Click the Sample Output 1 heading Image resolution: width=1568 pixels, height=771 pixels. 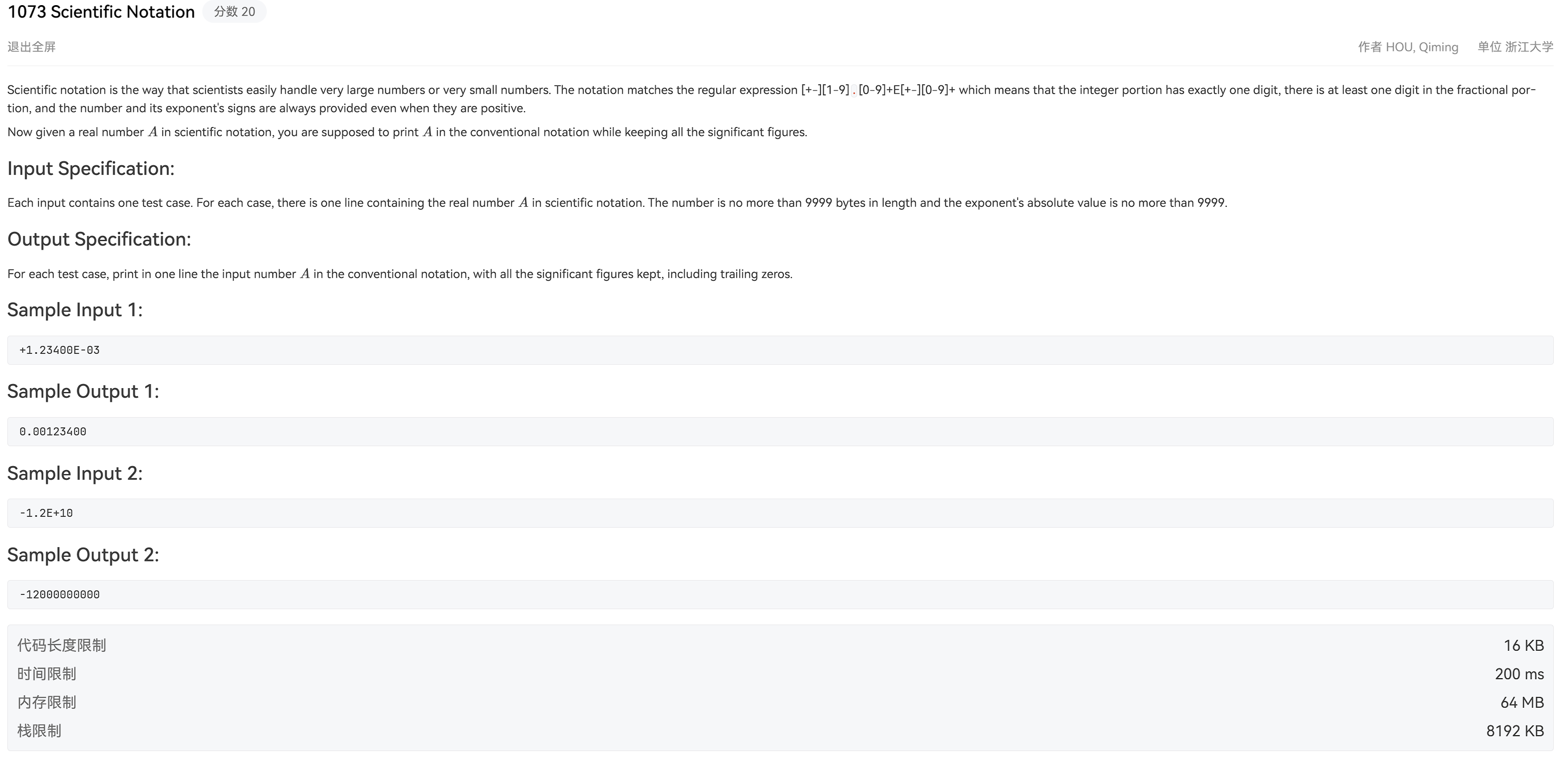click(x=83, y=391)
